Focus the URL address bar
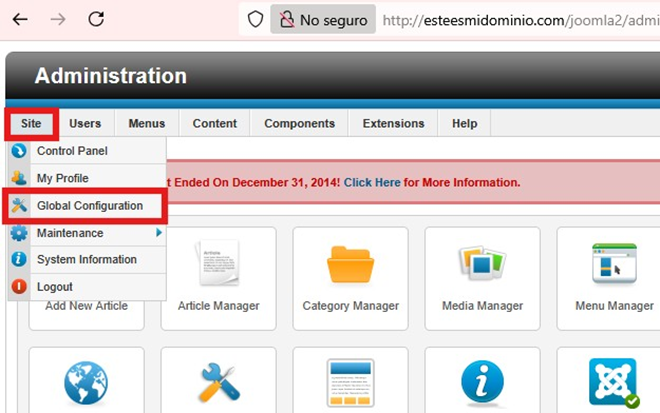 [521, 20]
